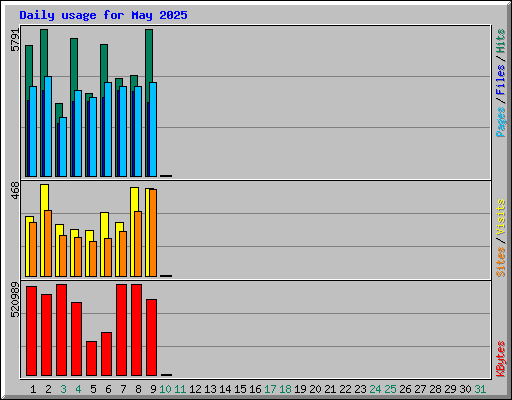Click day 29 on the date axis
Screen dimensions: 512x400
[450, 389]
